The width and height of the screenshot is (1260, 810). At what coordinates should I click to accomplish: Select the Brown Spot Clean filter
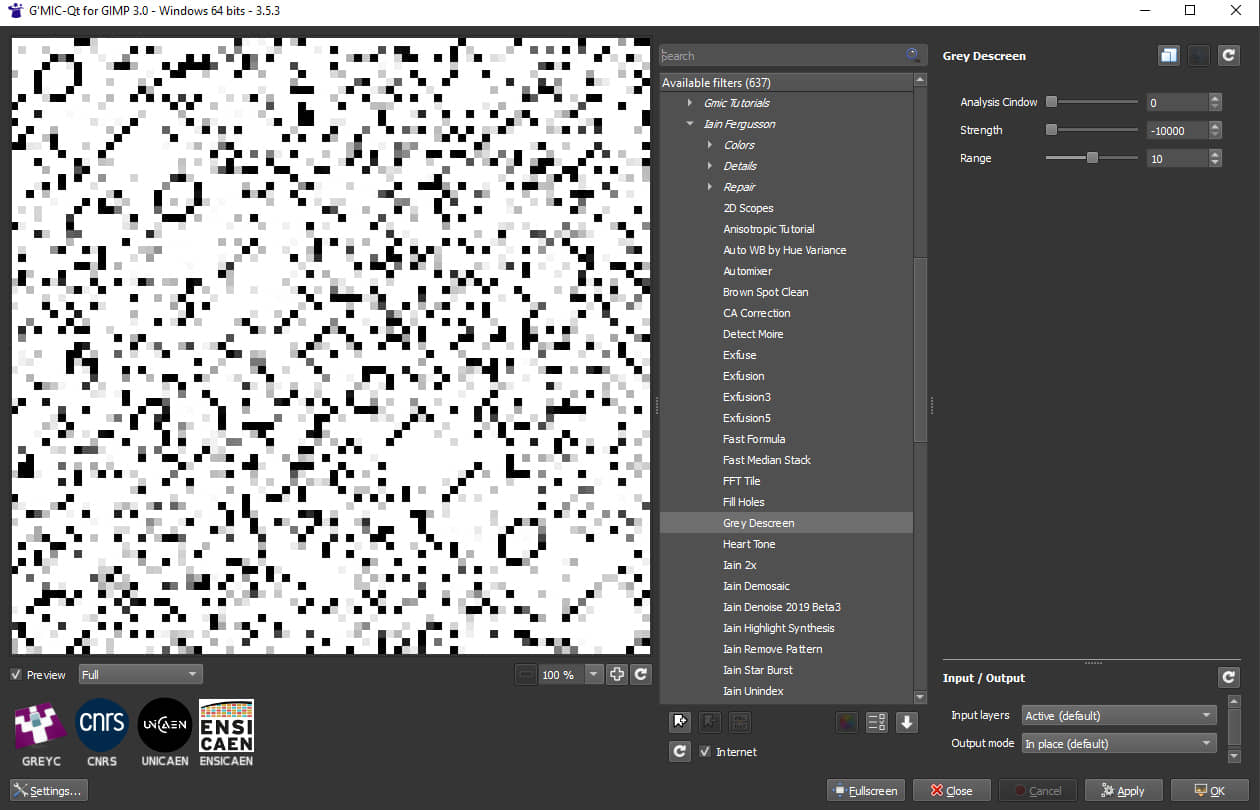[x=766, y=292]
